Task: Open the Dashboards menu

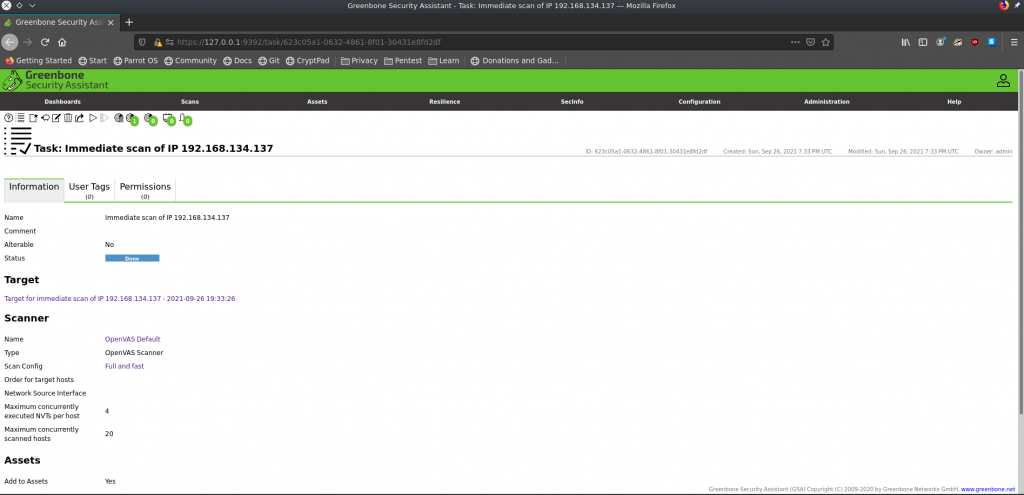Action: coord(63,102)
